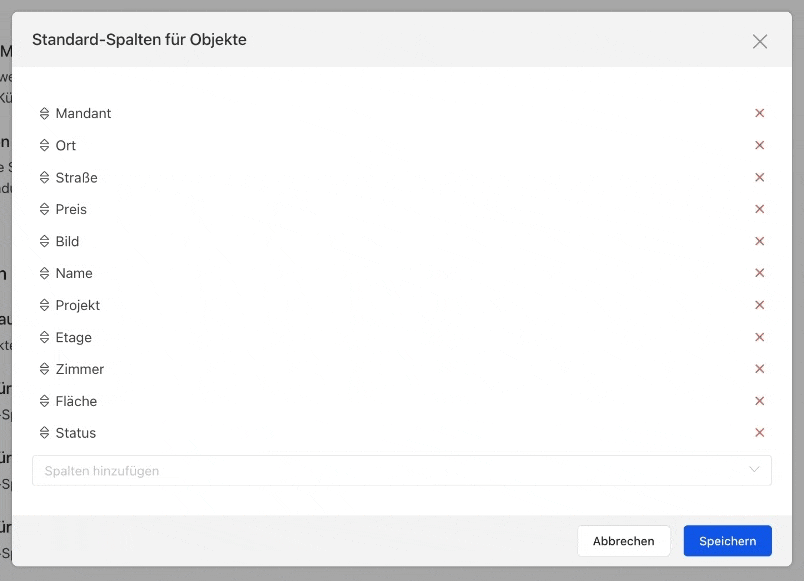Remove the Ort column entry

coord(759,145)
